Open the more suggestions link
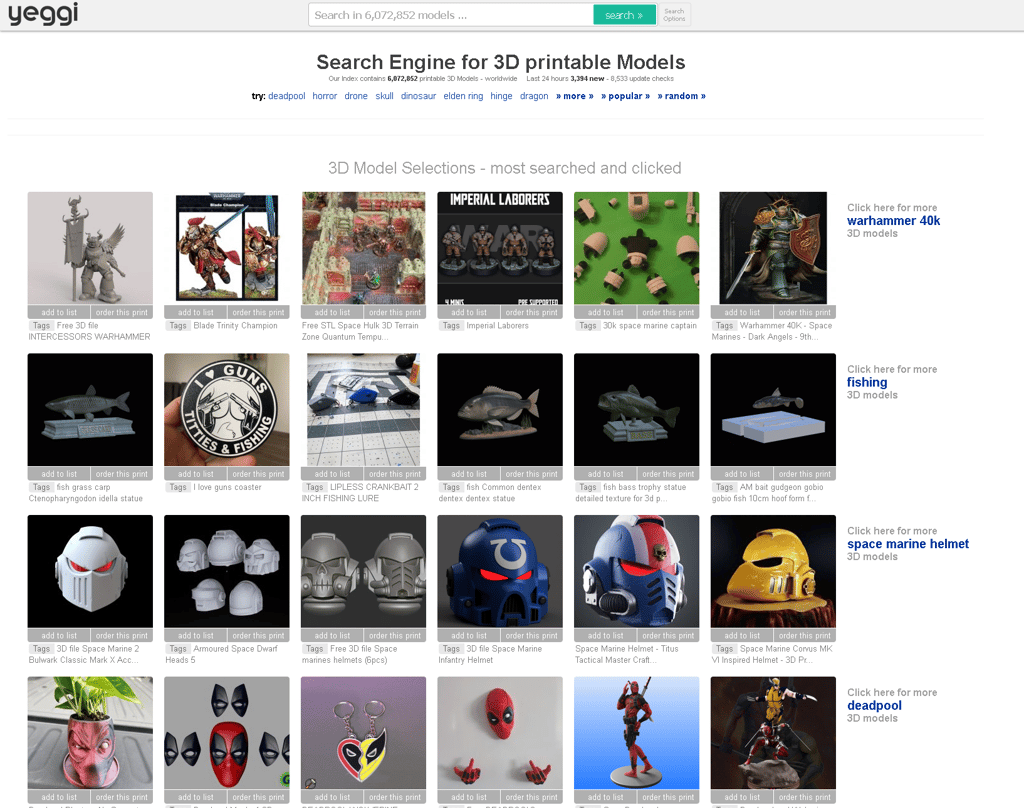The height and width of the screenshot is (808, 1024). [575, 96]
